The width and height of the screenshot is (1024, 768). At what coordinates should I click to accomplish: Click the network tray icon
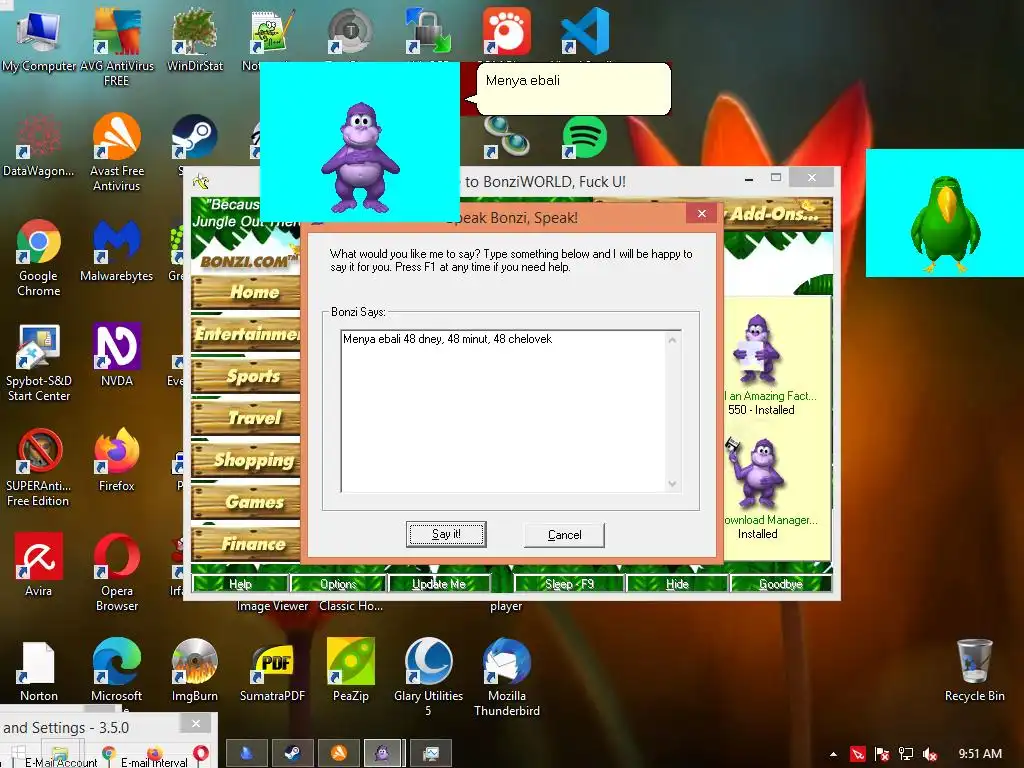pos(906,754)
